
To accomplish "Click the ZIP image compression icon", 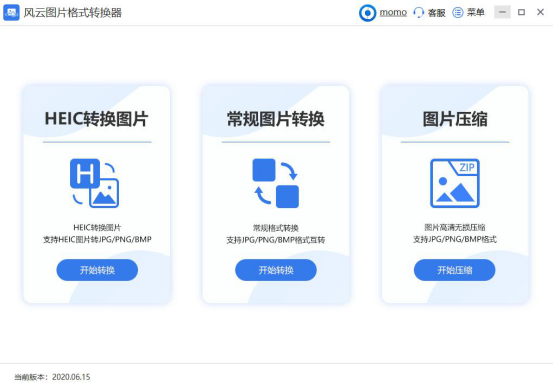I will pyautogui.click(x=455, y=183).
